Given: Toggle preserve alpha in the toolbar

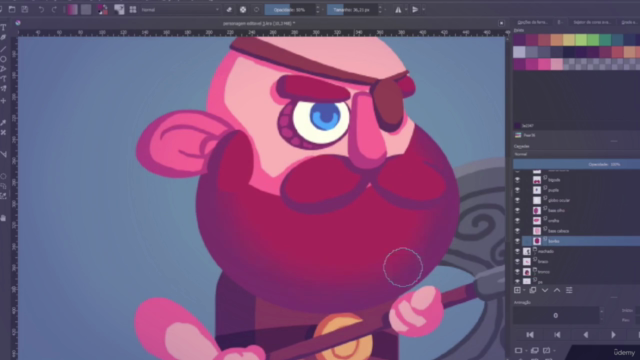Looking at the screenshot, I should pyautogui.click(x=243, y=9).
